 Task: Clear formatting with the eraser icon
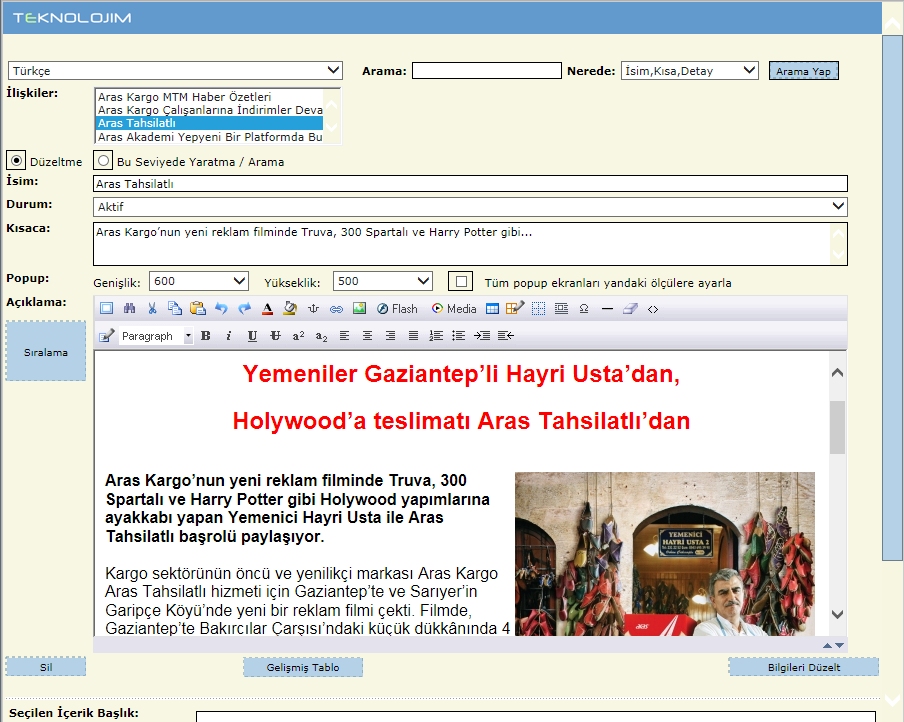click(x=630, y=309)
